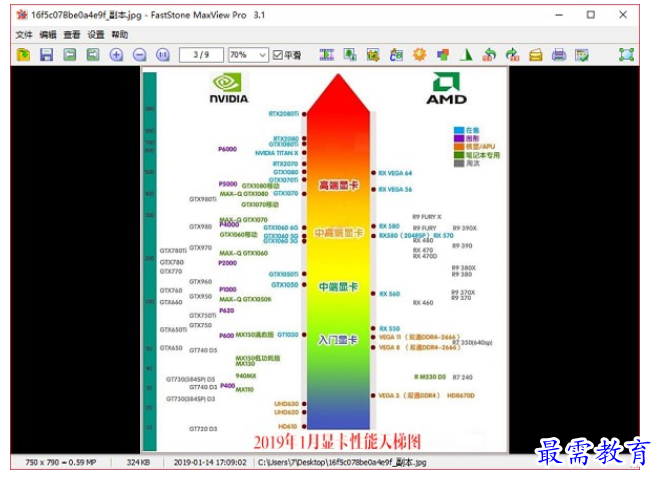Click the 750 x 790 dimensions status entry

(61, 462)
